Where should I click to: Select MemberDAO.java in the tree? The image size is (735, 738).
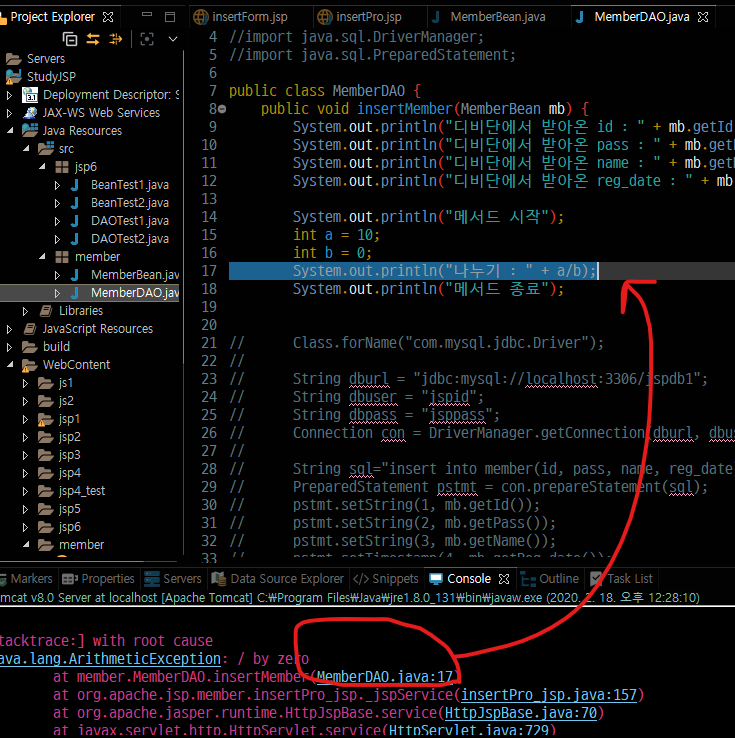124,293
